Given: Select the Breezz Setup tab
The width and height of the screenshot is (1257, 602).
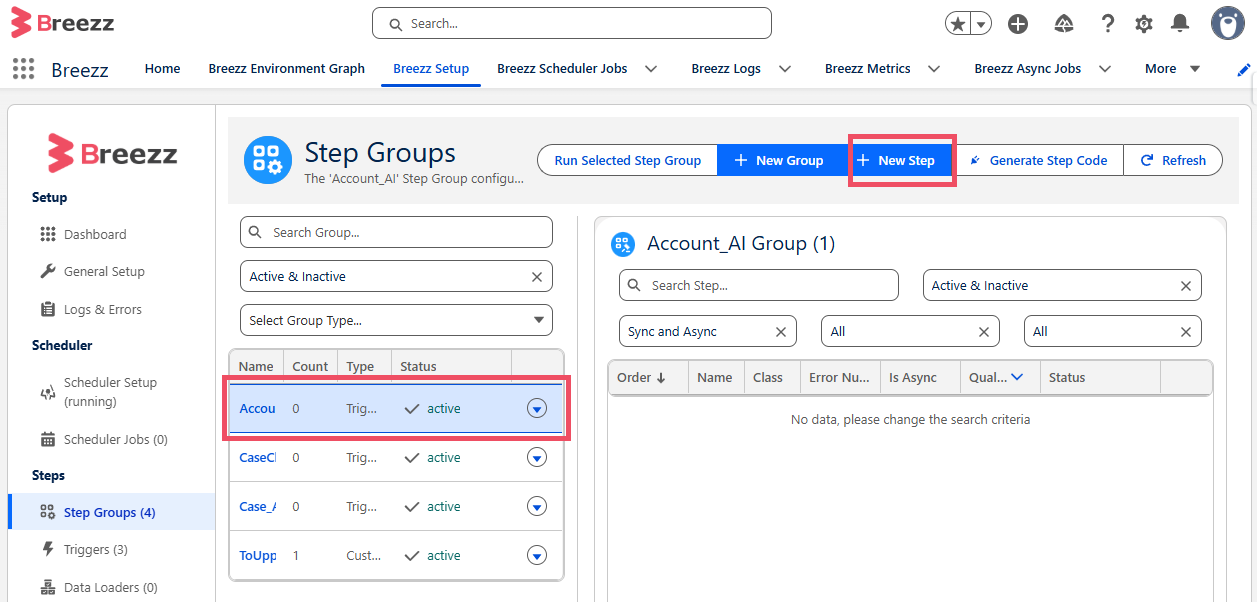Looking at the screenshot, I should tap(431, 69).
